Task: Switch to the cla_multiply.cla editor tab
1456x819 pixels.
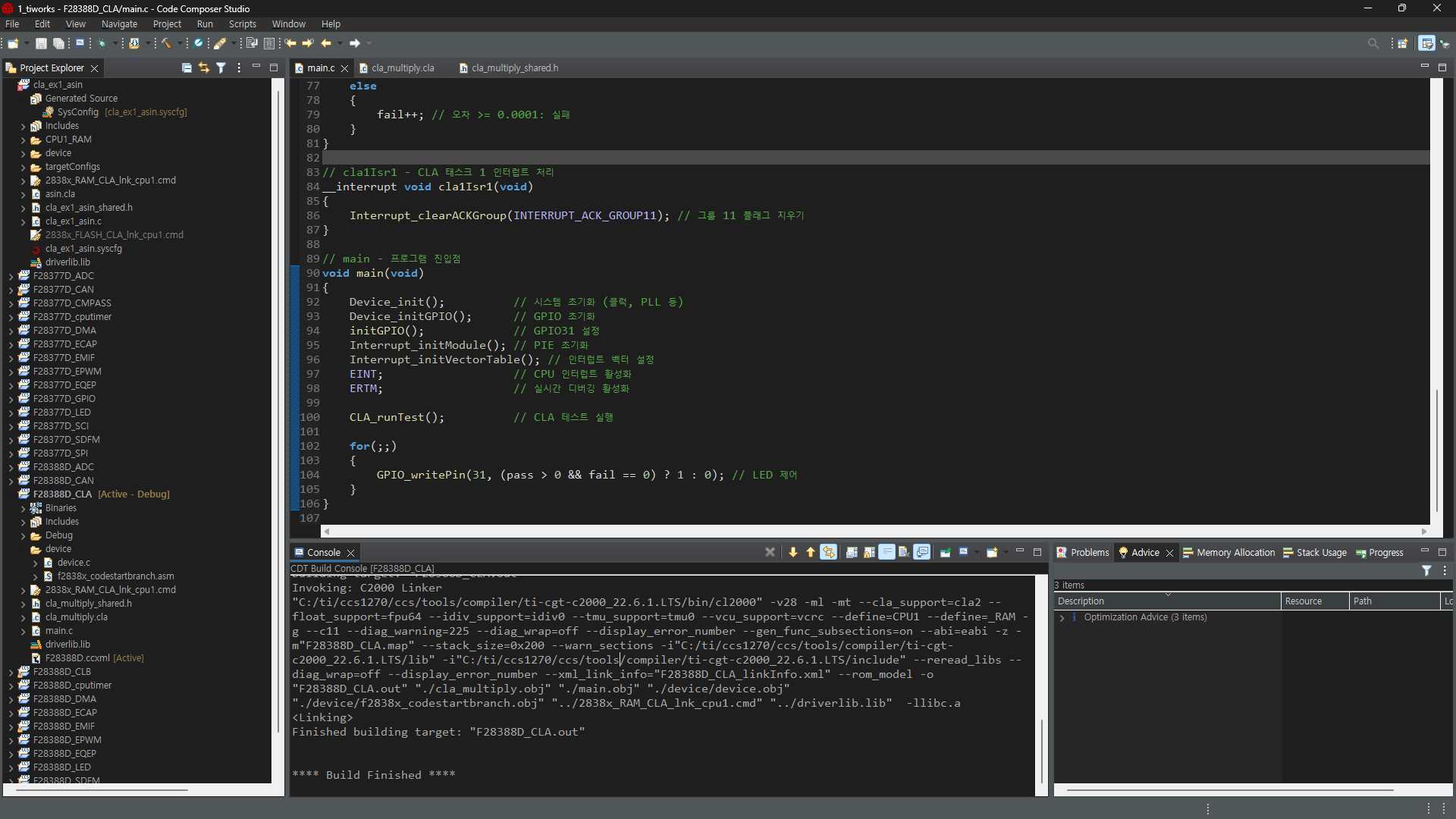Action: pyautogui.click(x=403, y=67)
